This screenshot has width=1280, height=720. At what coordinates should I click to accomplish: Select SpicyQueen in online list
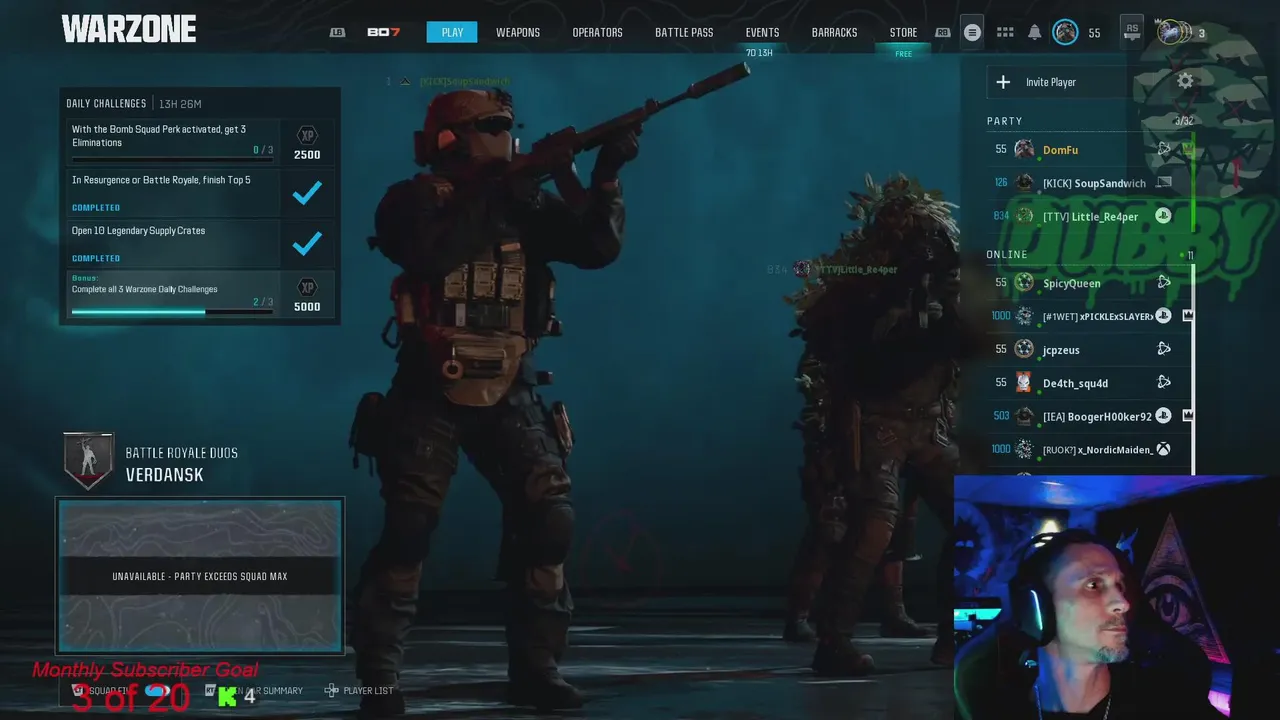(1087, 283)
